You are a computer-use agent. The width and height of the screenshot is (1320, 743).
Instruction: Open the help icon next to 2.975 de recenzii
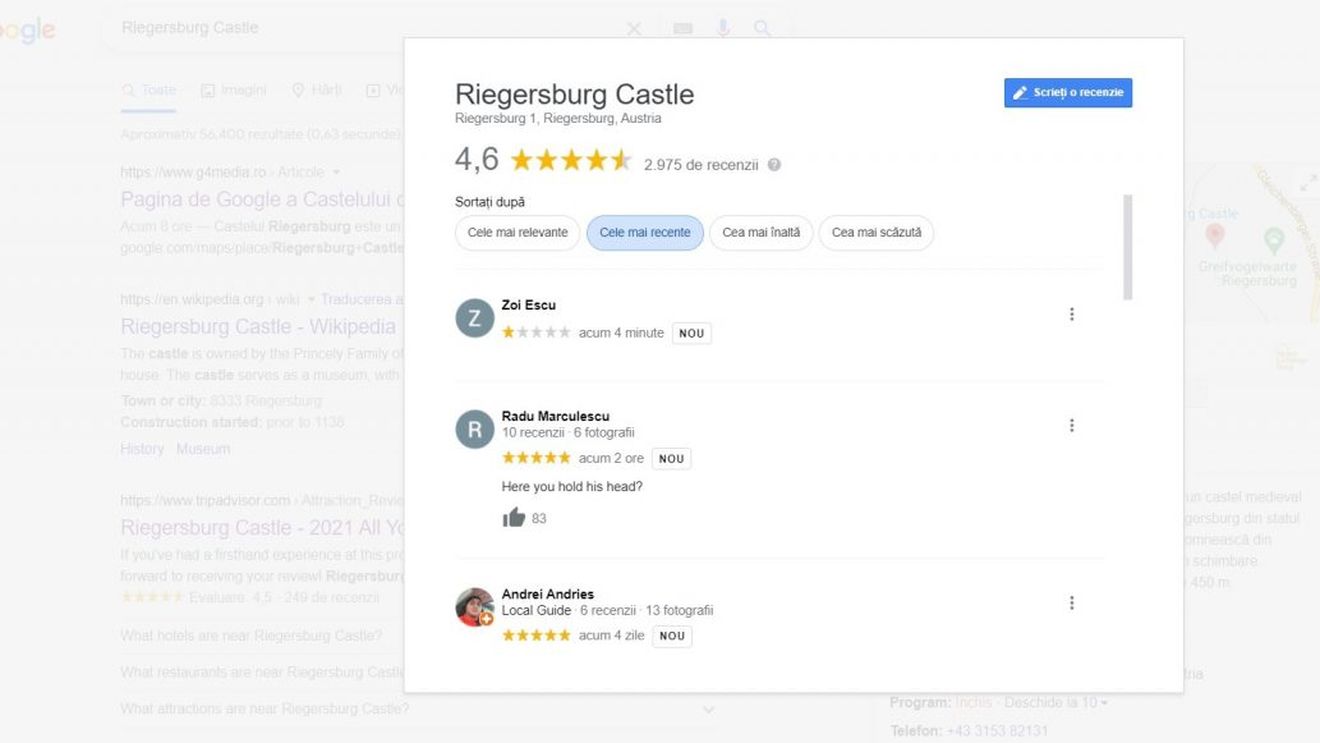(774, 165)
